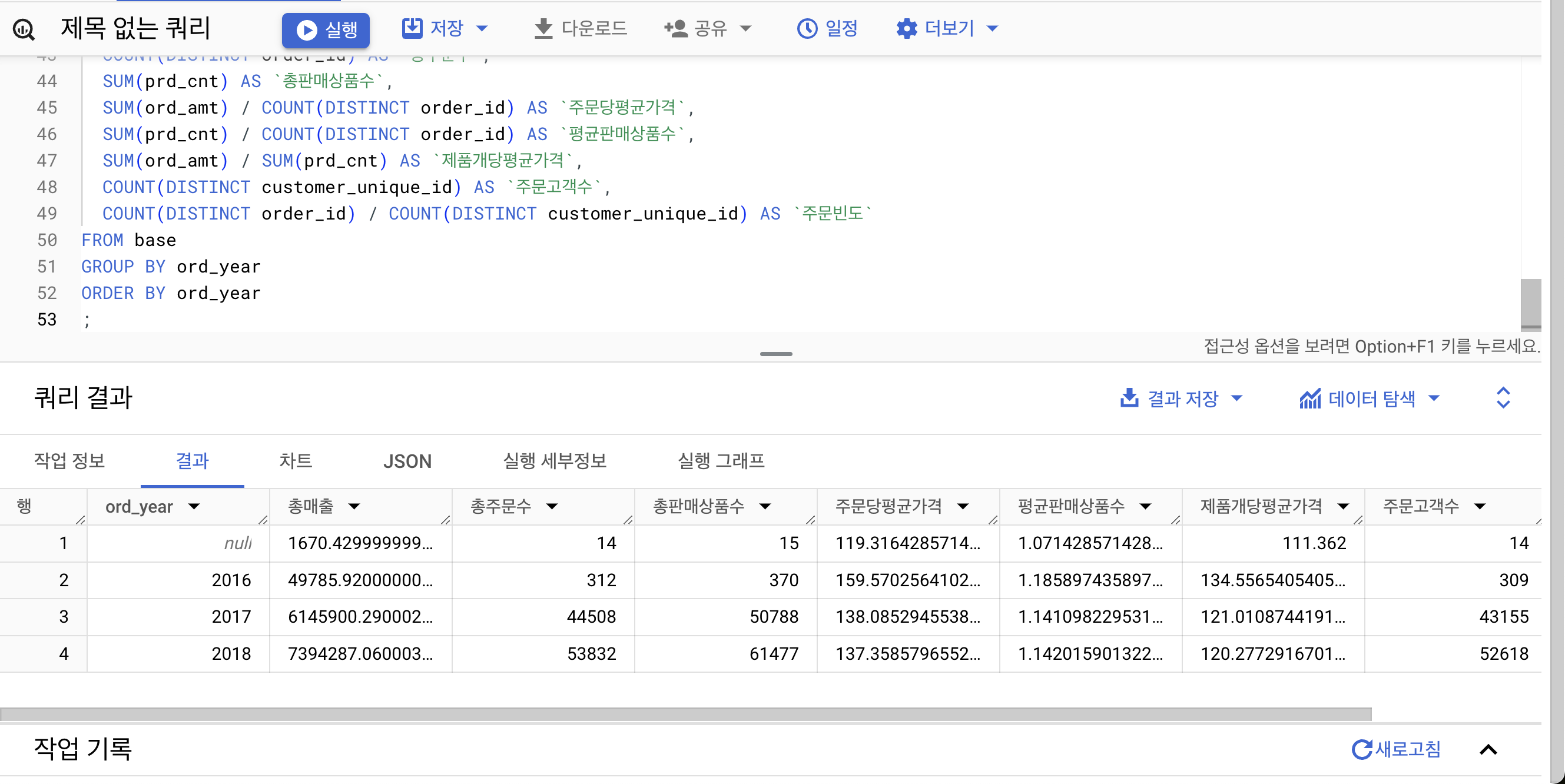Click the 다운로드 download icon

(x=543, y=28)
